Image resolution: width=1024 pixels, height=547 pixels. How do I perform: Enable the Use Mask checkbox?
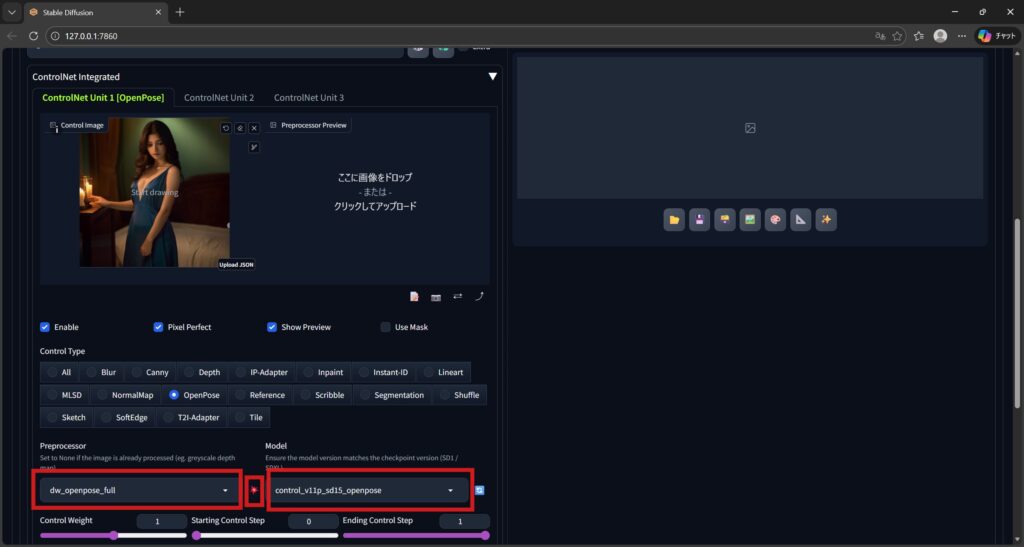[x=386, y=327]
